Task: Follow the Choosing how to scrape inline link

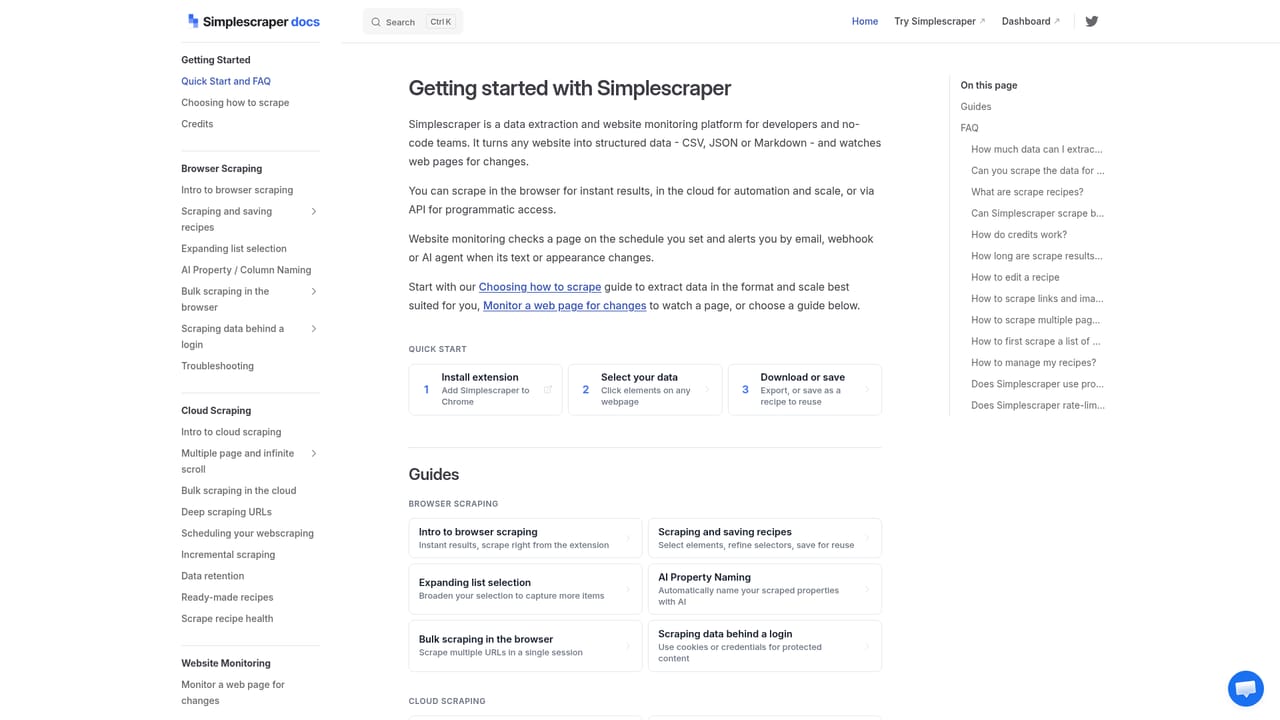Action: click(x=540, y=287)
